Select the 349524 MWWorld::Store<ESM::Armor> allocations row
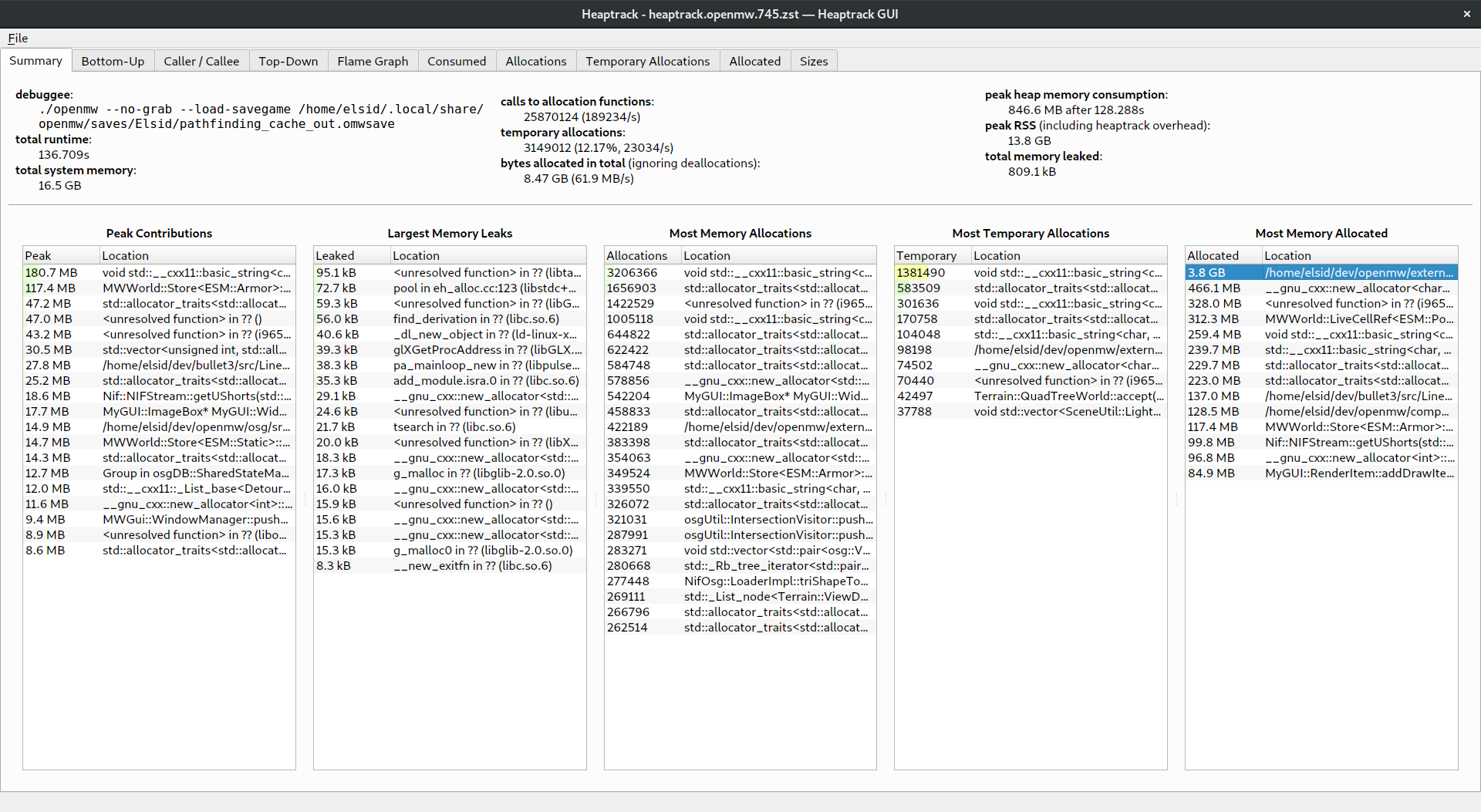Viewport: 1481px width, 812px height. click(x=740, y=473)
